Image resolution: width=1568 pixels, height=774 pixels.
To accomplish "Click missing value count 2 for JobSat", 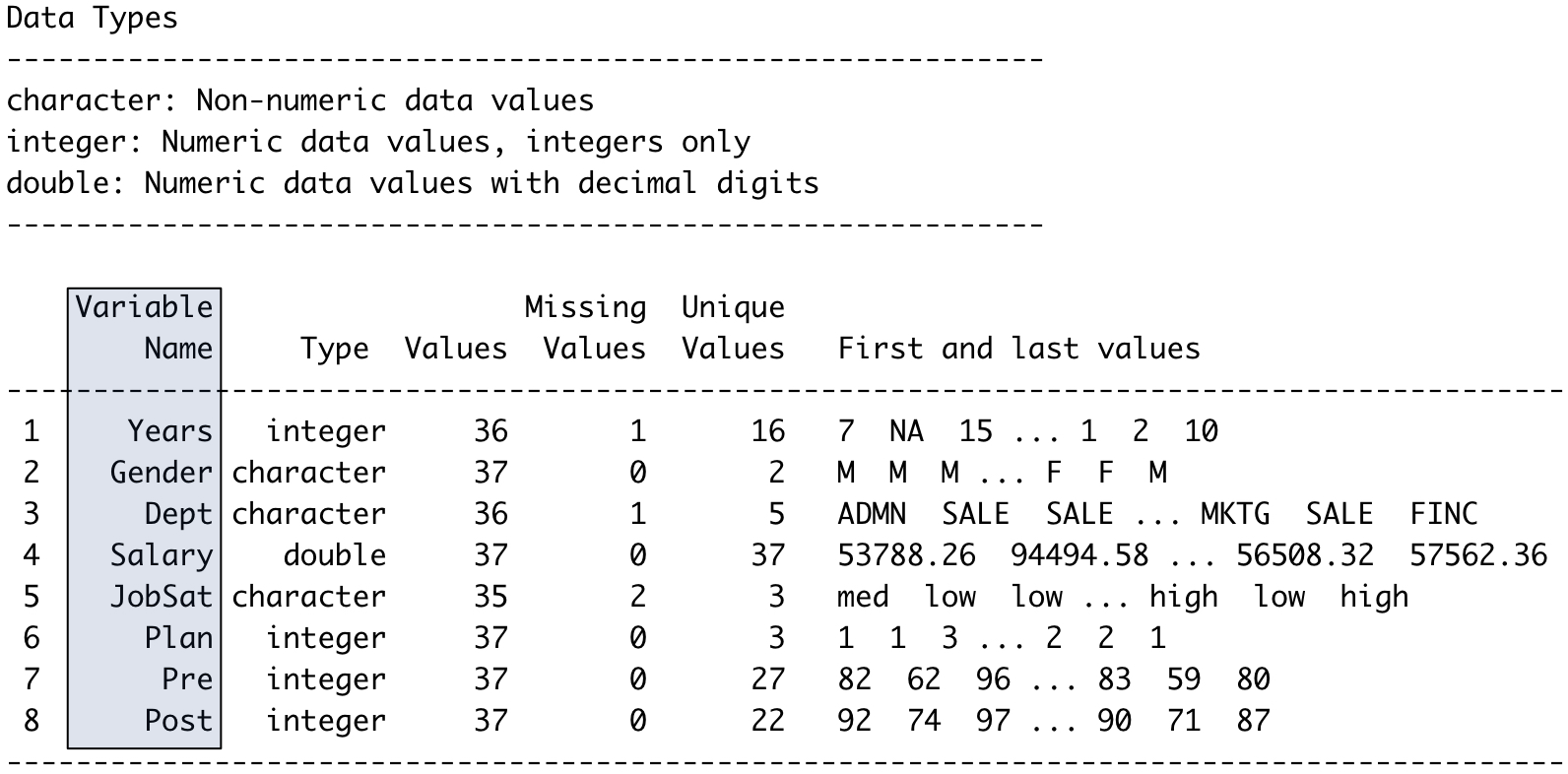I will (638, 597).
